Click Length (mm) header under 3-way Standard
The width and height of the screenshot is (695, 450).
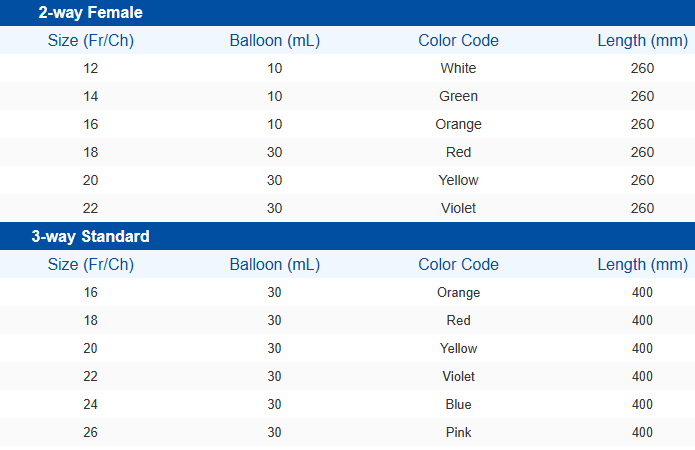(x=642, y=265)
